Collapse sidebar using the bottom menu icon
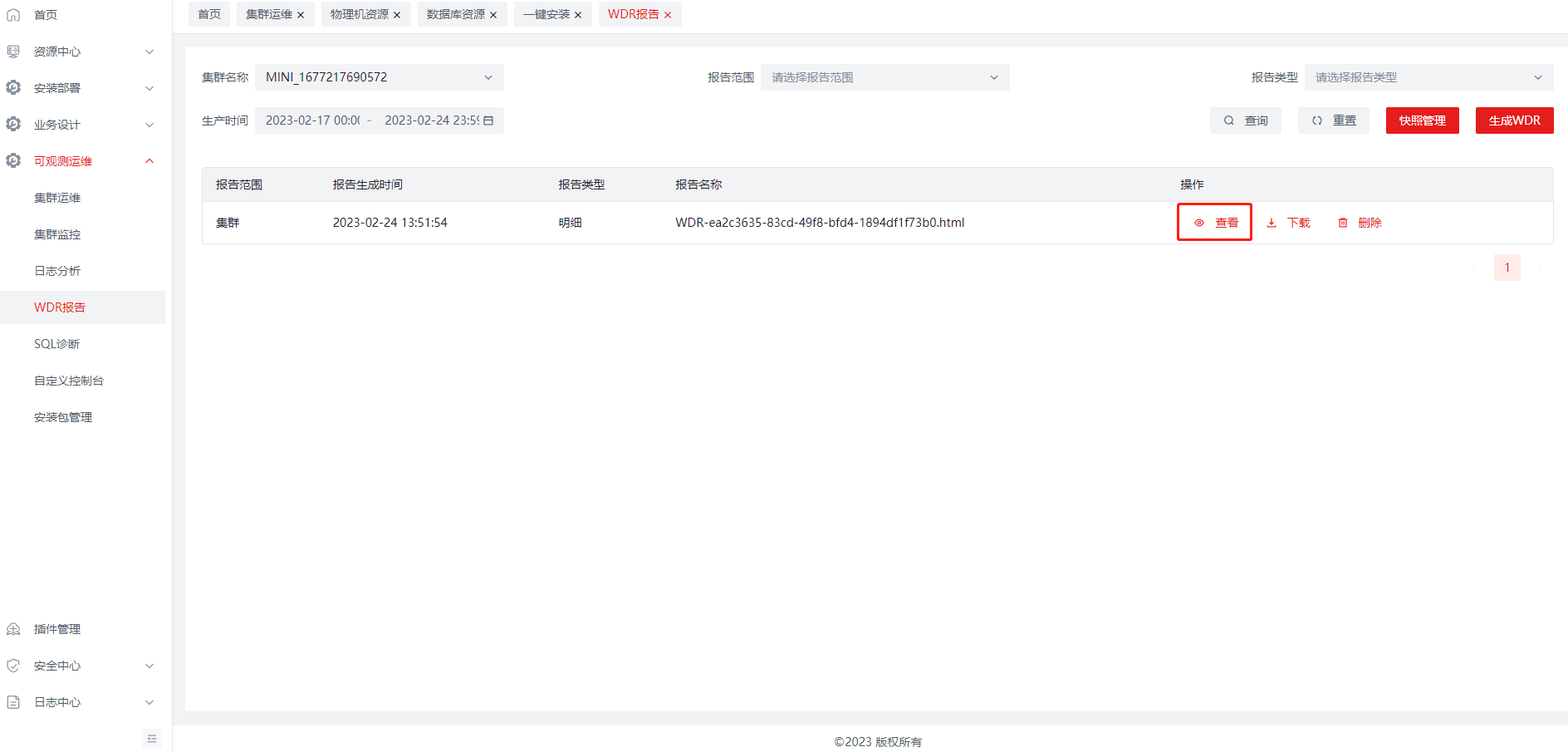The image size is (1568, 752). click(x=152, y=739)
